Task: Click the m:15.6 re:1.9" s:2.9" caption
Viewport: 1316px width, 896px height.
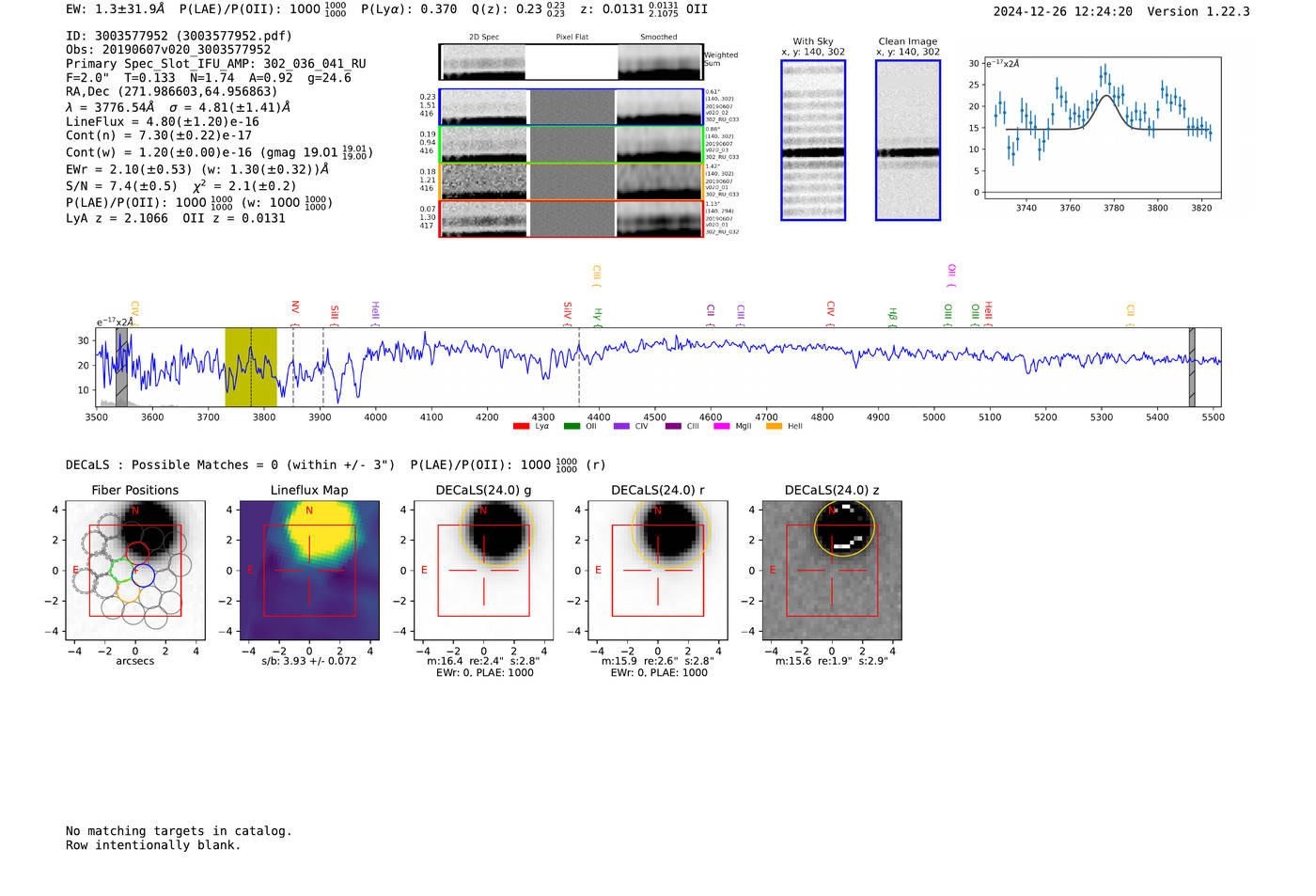Action: (x=832, y=661)
